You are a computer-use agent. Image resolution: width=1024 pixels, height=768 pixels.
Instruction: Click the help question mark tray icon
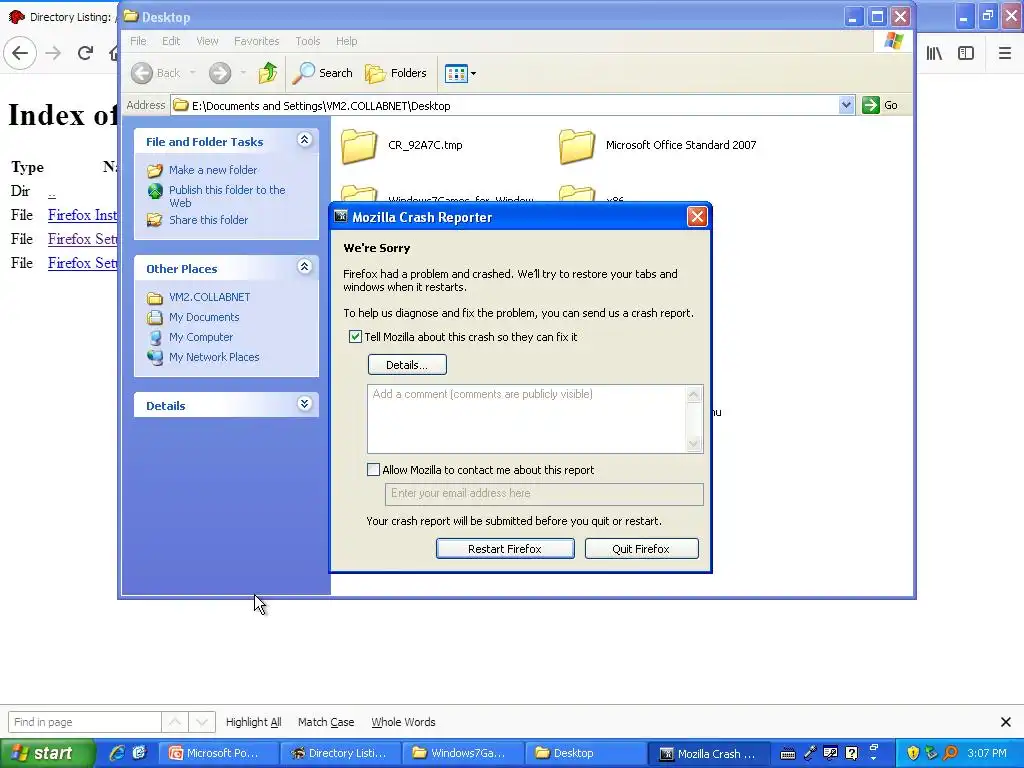(852, 753)
